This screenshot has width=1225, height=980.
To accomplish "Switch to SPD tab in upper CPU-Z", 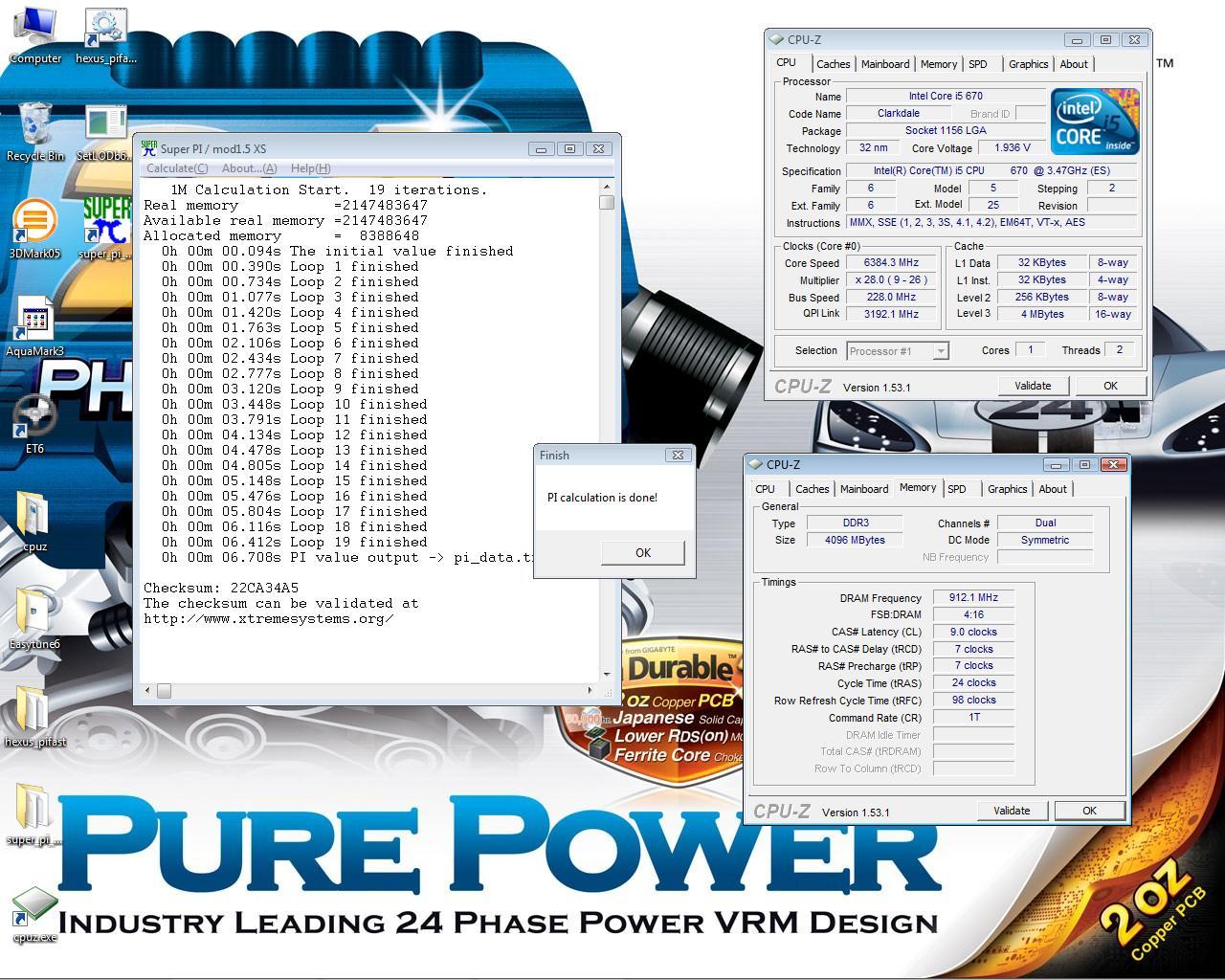I will coord(978,64).
